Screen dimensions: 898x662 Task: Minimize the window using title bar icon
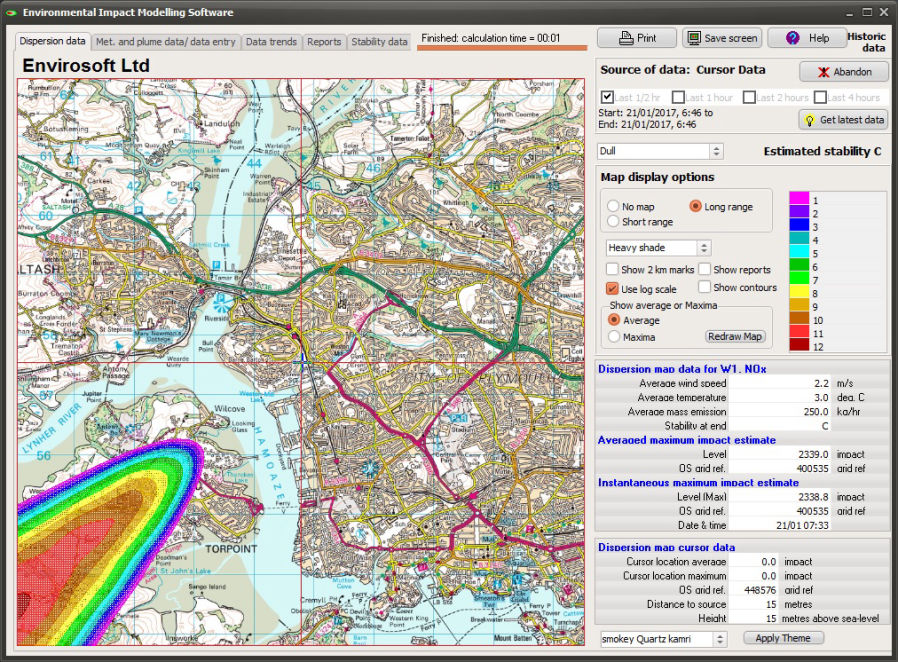(x=849, y=12)
